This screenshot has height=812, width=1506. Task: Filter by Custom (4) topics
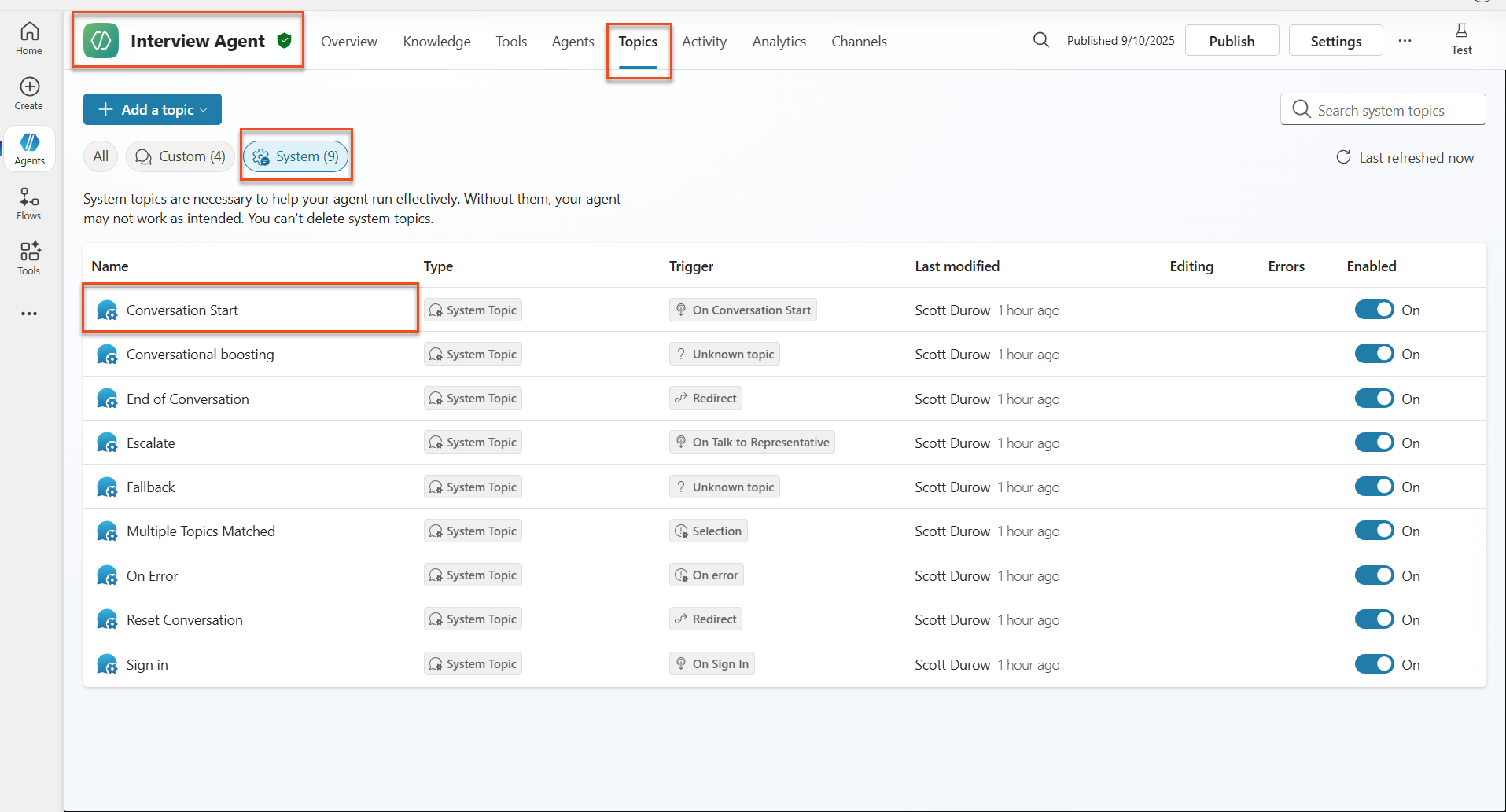coord(180,156)
